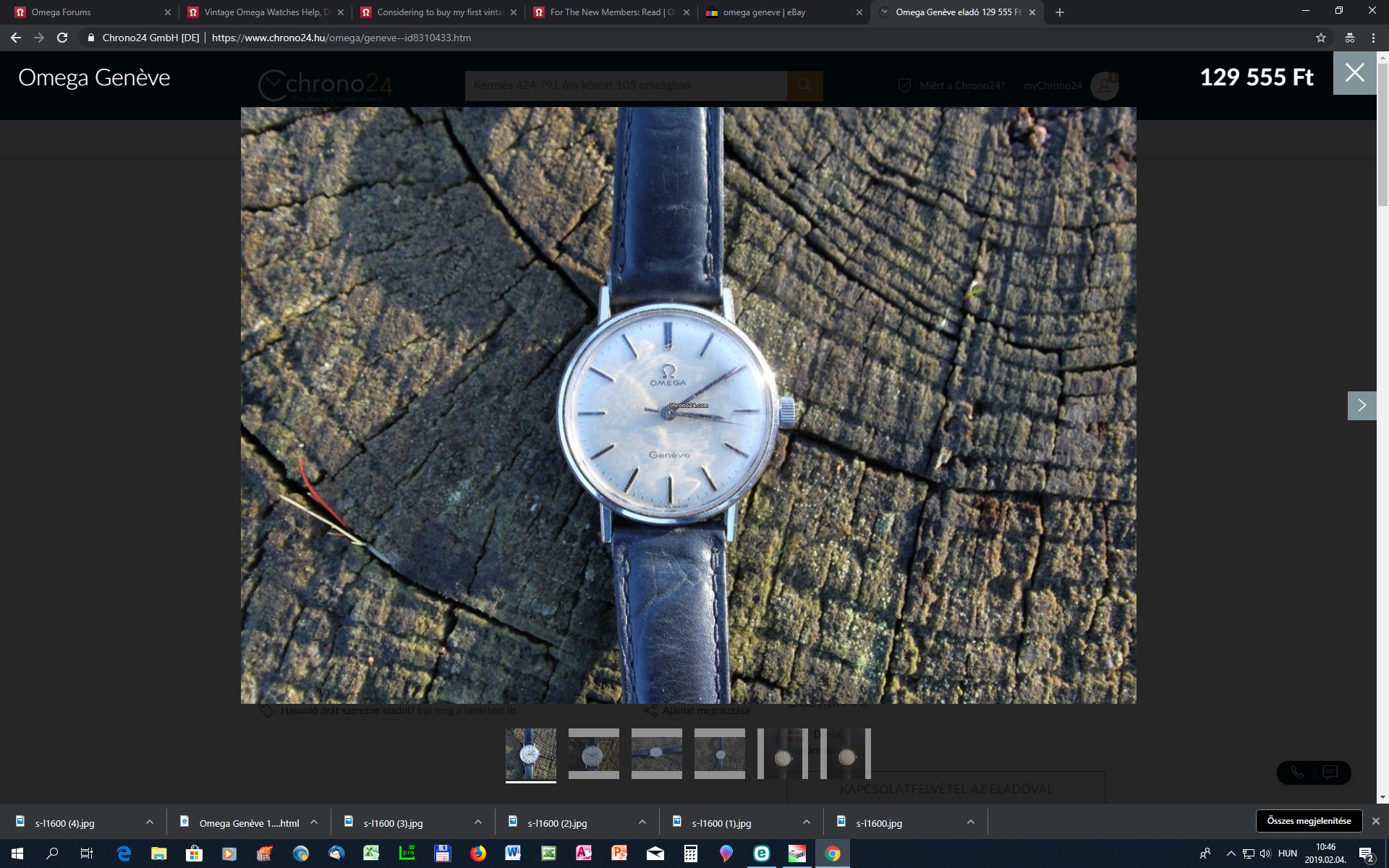Select second watch thumbnail
The height and width of the screenshot is (868, 1389).
point(593,754)
